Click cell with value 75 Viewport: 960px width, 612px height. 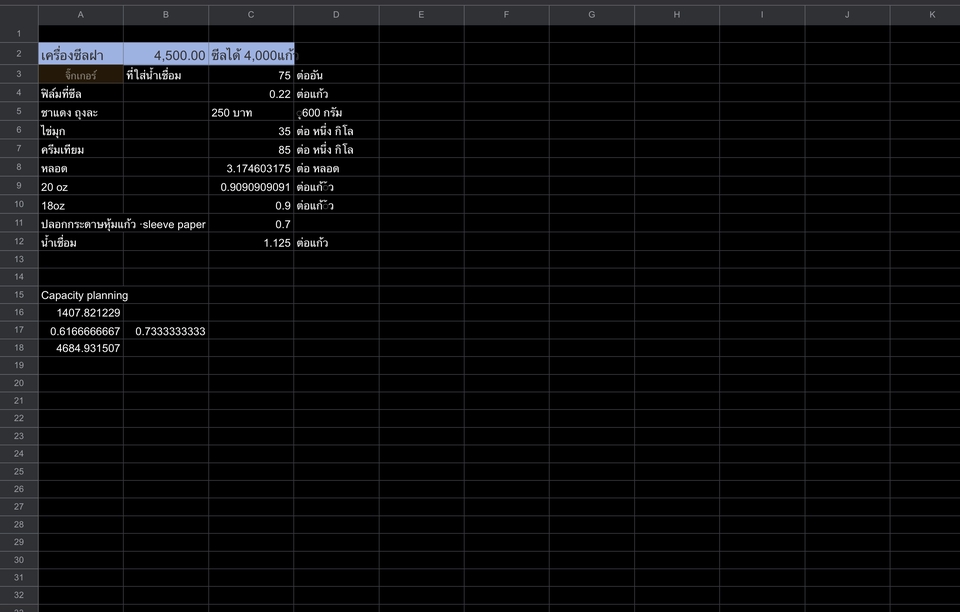tap(251, 75)
